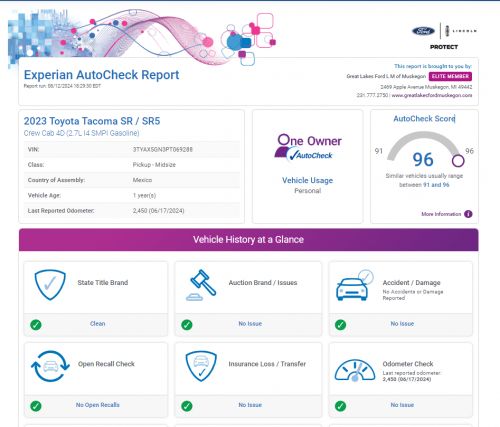Screen dimensions: 500x427
Task: Click the Last Reported Odometer value in details table
Action: pos(158,211)
